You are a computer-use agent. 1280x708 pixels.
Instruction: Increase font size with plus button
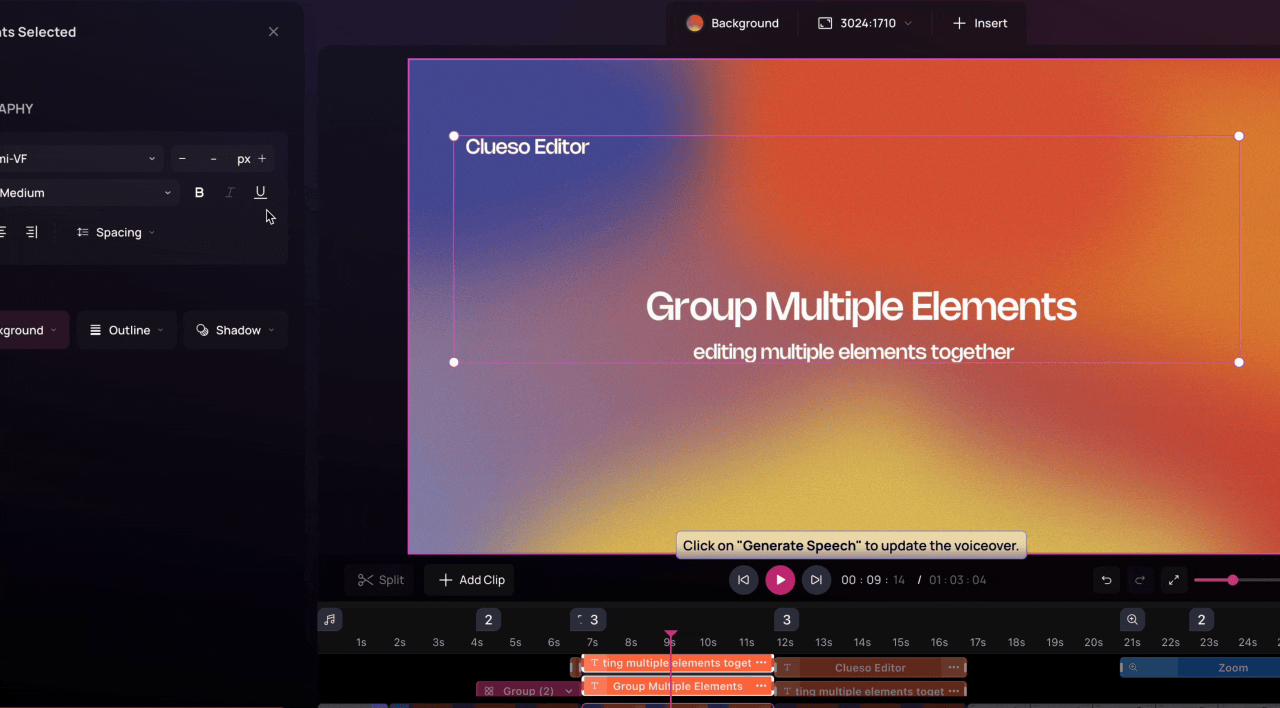262,159
